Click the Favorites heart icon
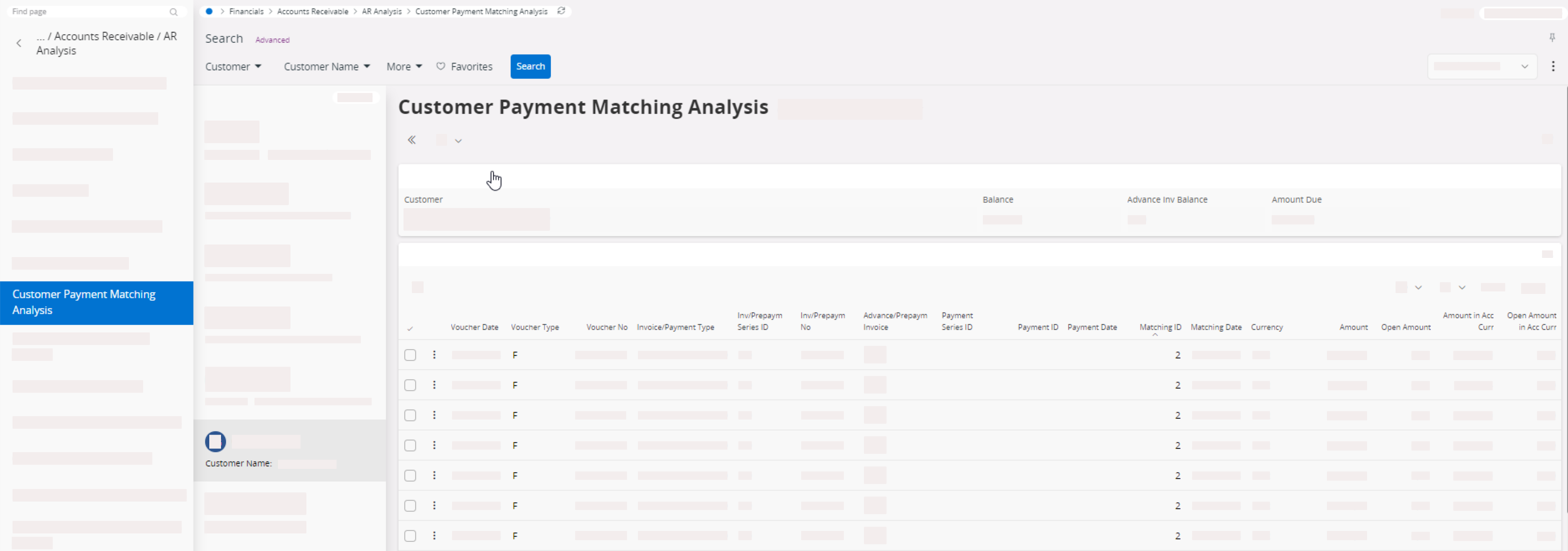Viewport: 1568px width, 551px height. tap(441, 67)
